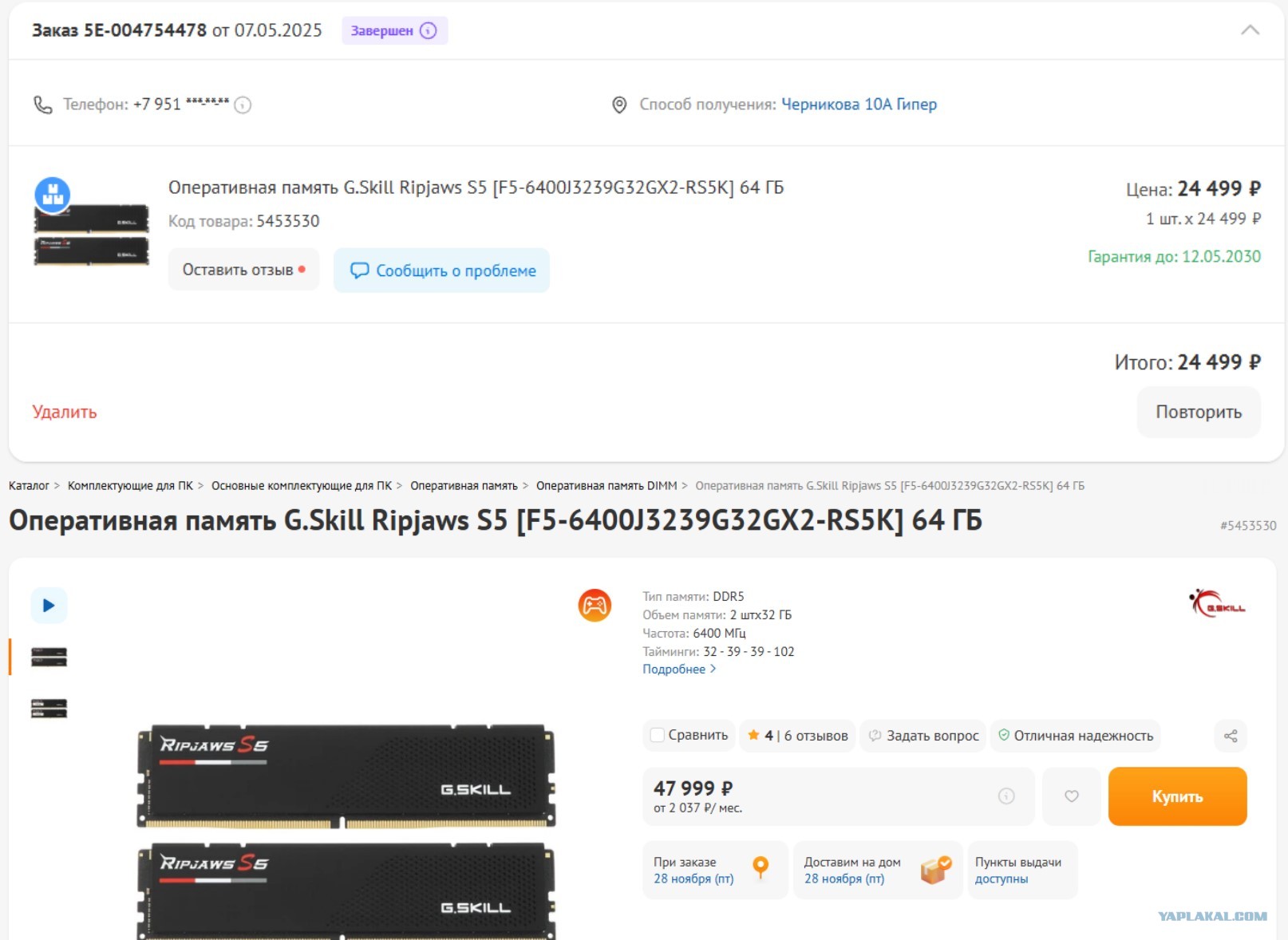Click the speech bubble icon in Сообщить о проблеме
Viewport: 1288px width, 940px height.
click(359, 271)
